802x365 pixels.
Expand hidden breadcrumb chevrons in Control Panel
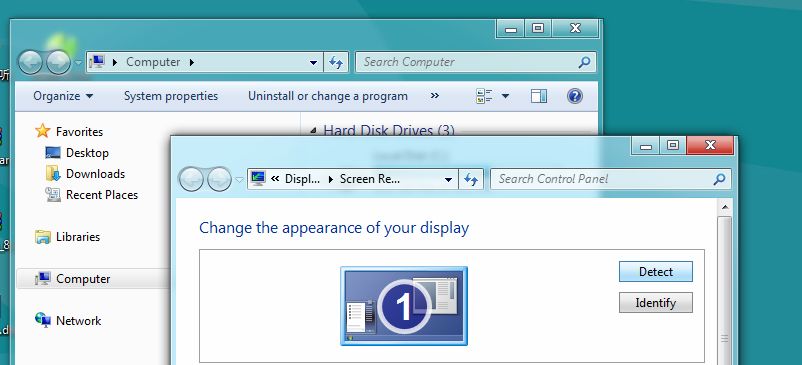pyautogui.click(x=275, y=179)
